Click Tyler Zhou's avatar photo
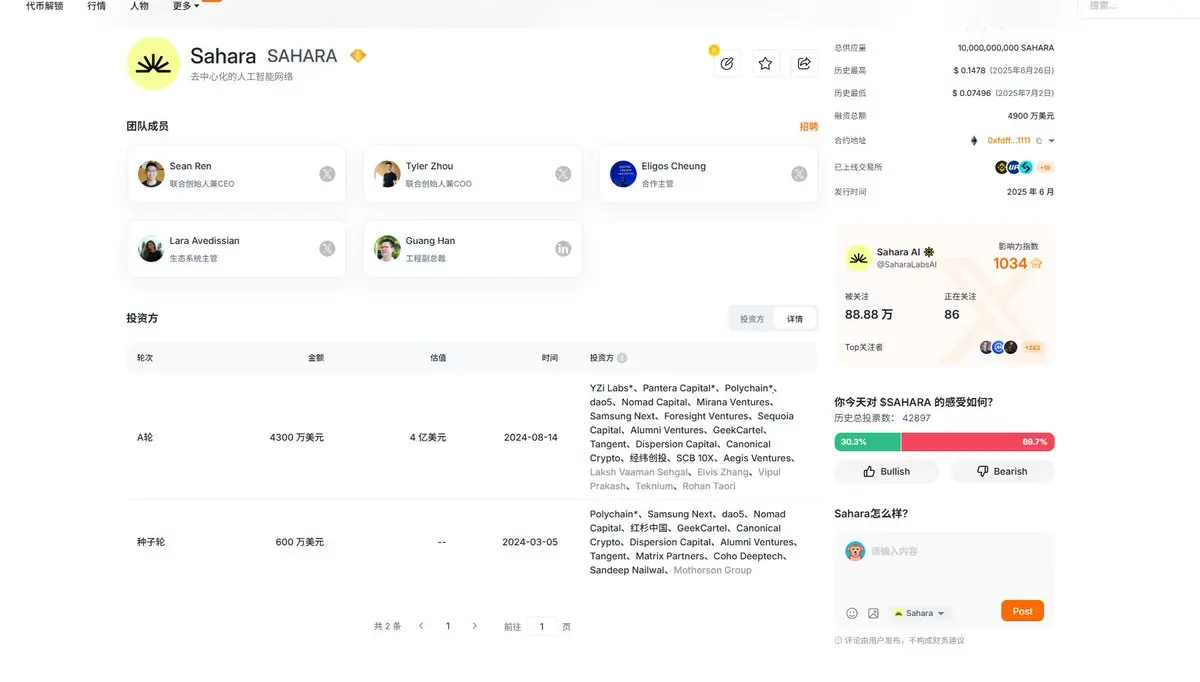Screen dimensions: 1200x682 pyautogui.click(x=387, y=174)
